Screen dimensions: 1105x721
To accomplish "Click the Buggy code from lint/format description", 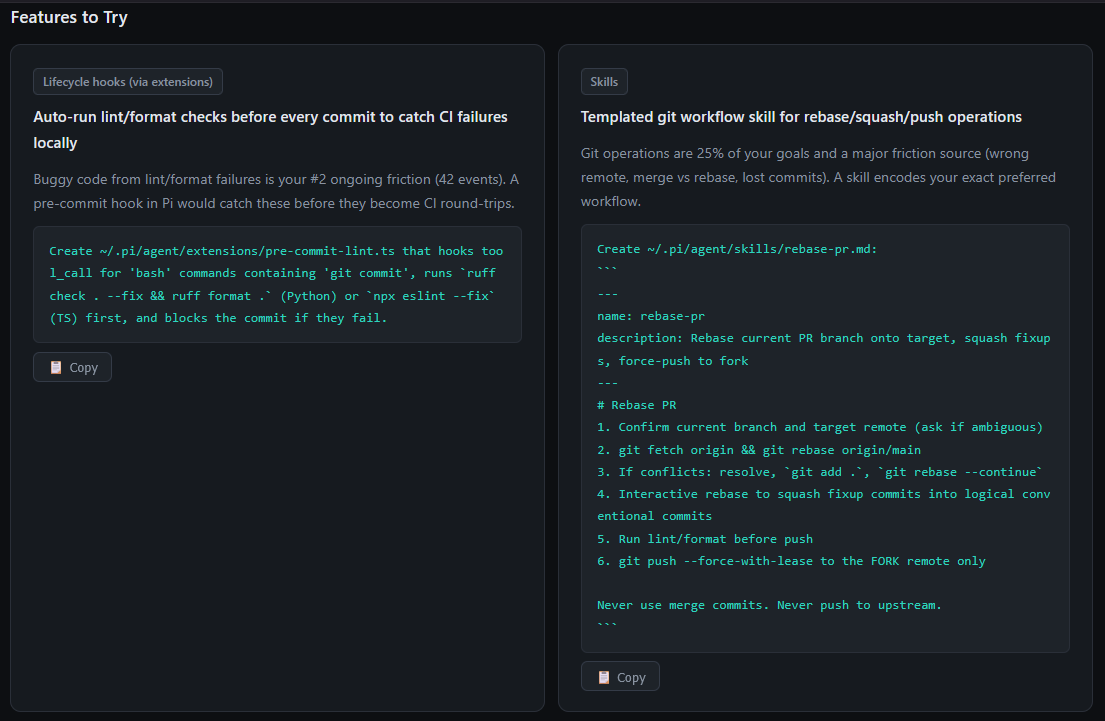I will click(x=276, y=191).
